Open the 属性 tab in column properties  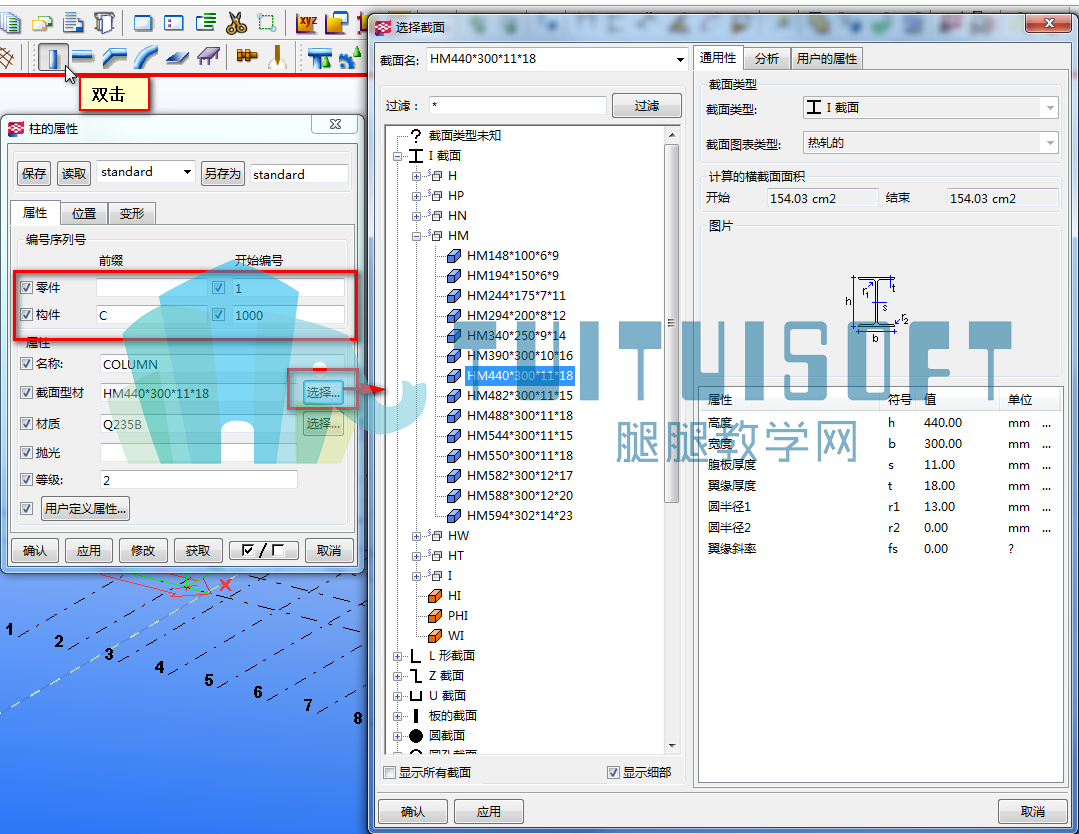pos(35,213)
